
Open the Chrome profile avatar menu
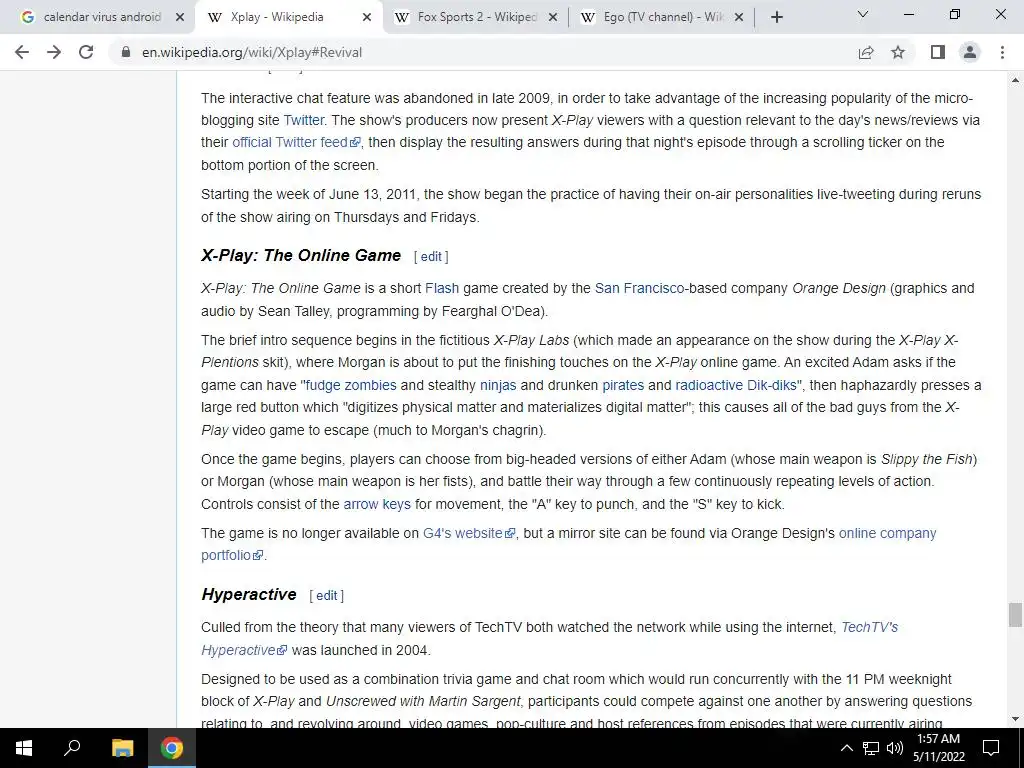point(970,52)
